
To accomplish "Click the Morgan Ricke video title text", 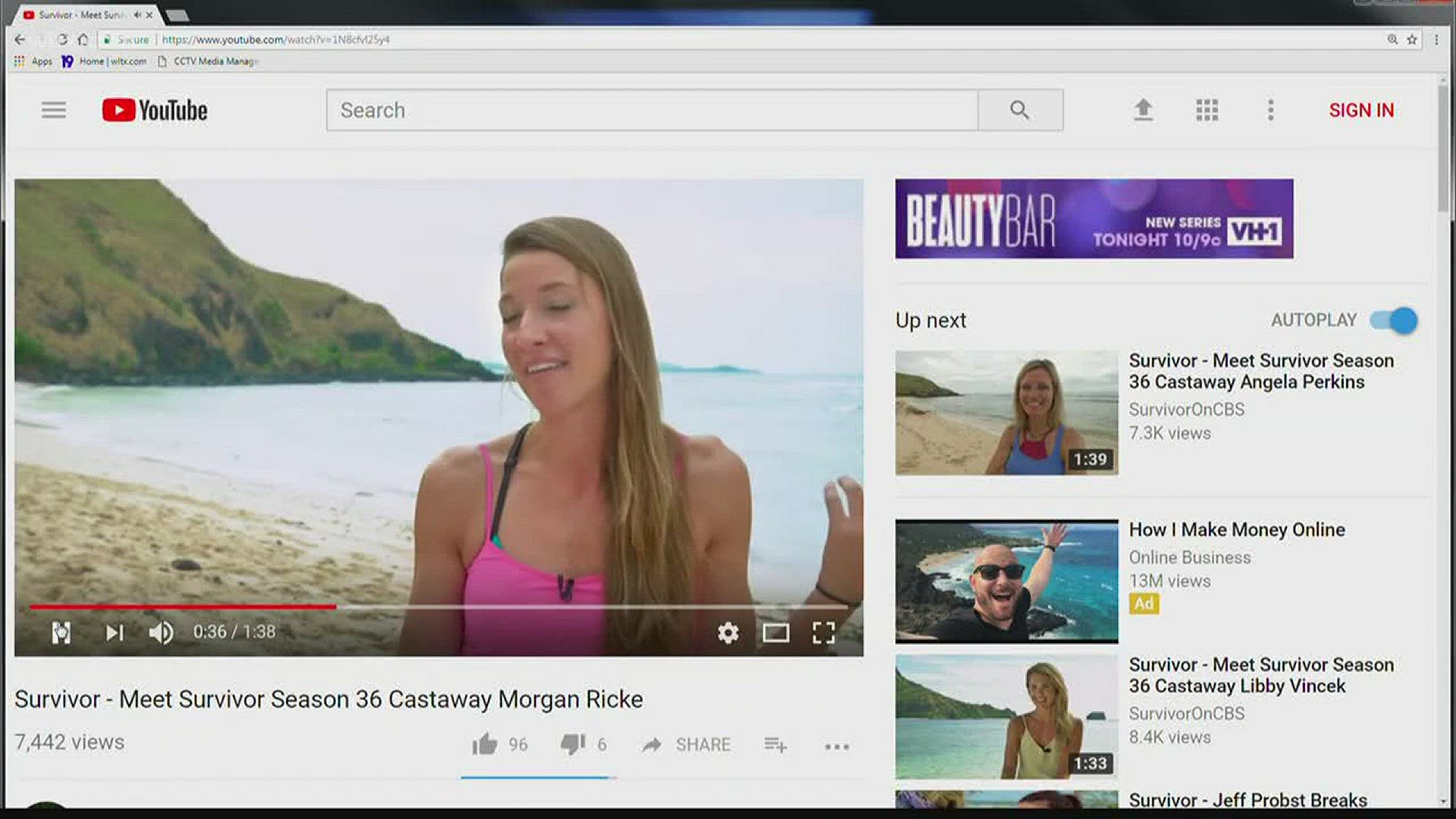I will click(x=328, y=699).
